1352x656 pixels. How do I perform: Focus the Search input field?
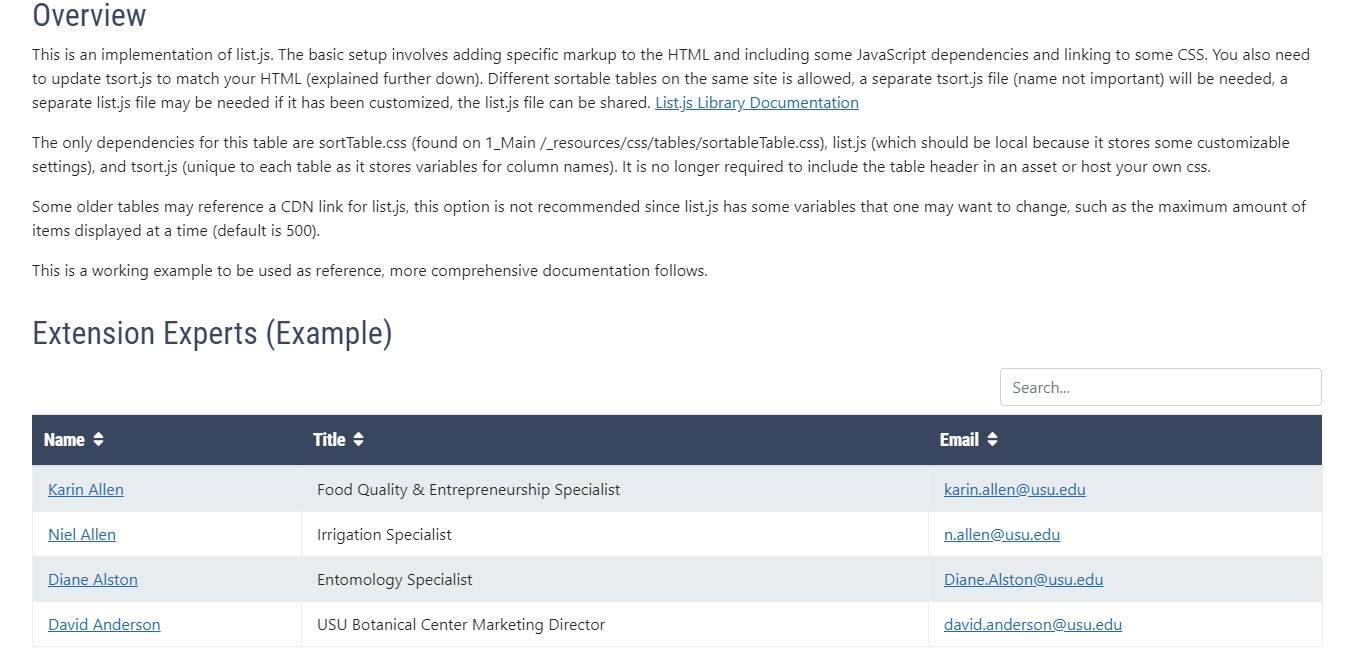tap(1160, 388)
